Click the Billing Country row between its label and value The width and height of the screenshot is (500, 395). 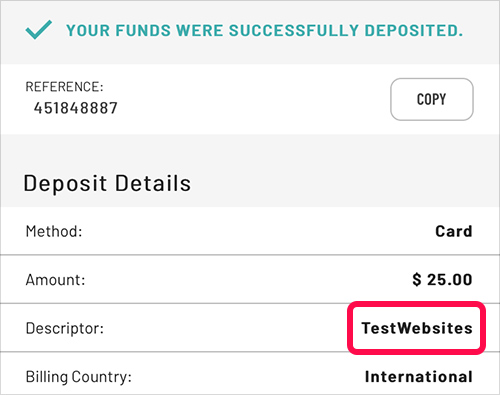(x=248, y=377)
